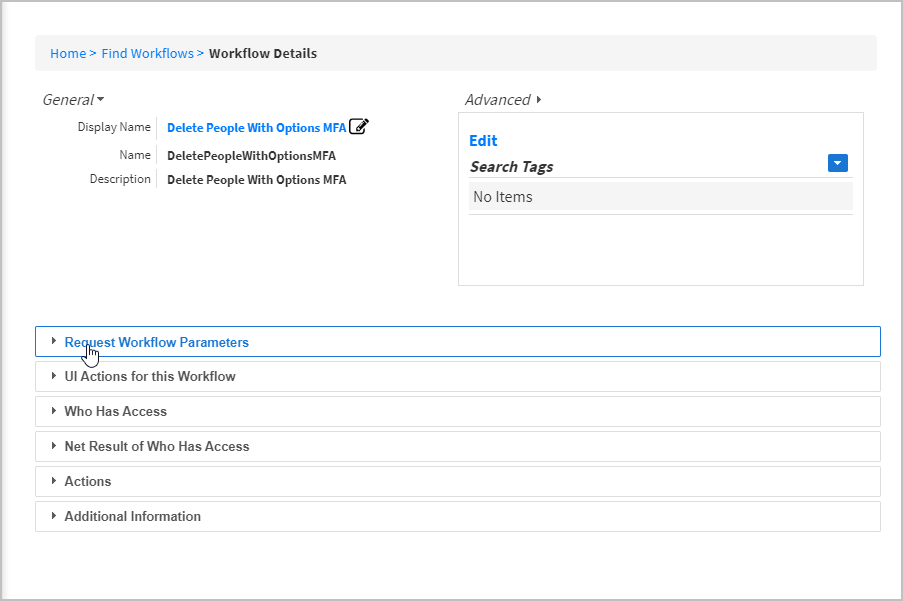Image resolution: width=903 pixels, height=601 pixels.
Task: Click the caret next to the General heading
Action: click(x=100, y=99)
